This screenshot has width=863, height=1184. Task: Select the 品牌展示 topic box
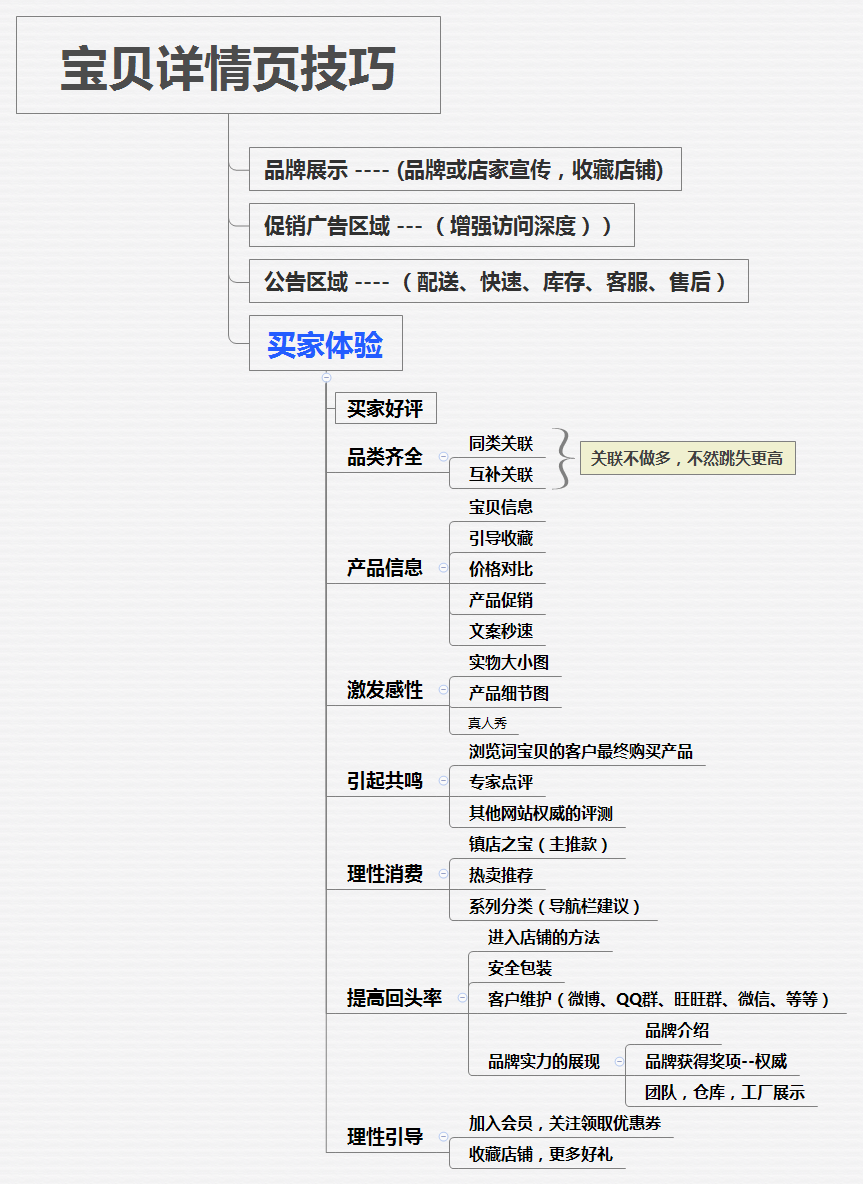(465, 169)
